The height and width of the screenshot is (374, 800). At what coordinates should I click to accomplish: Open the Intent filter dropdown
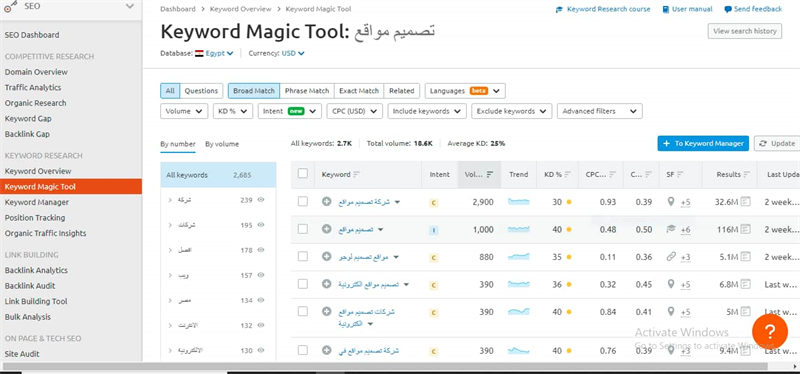coord(290,111)
